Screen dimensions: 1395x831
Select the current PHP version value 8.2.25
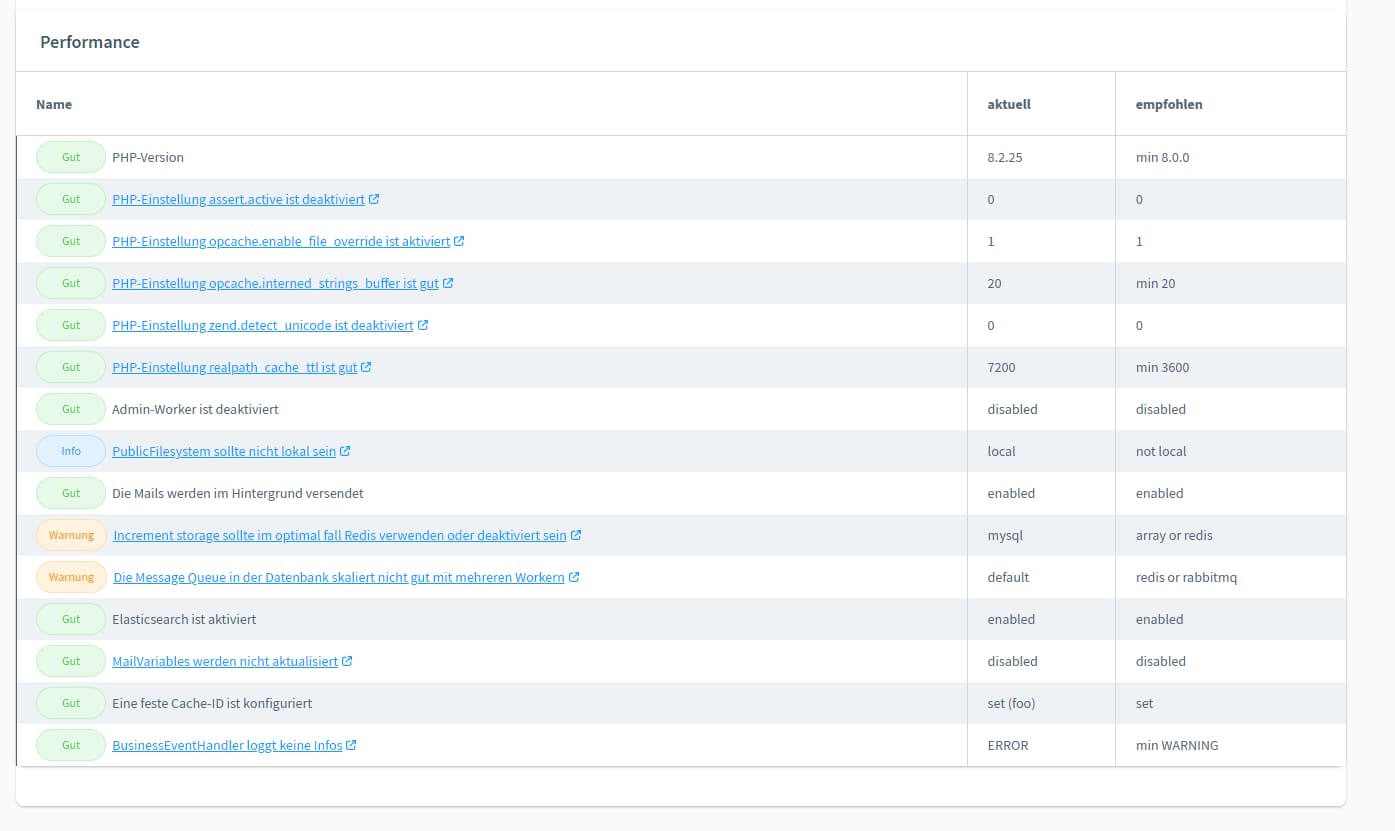coord(1007,157)
